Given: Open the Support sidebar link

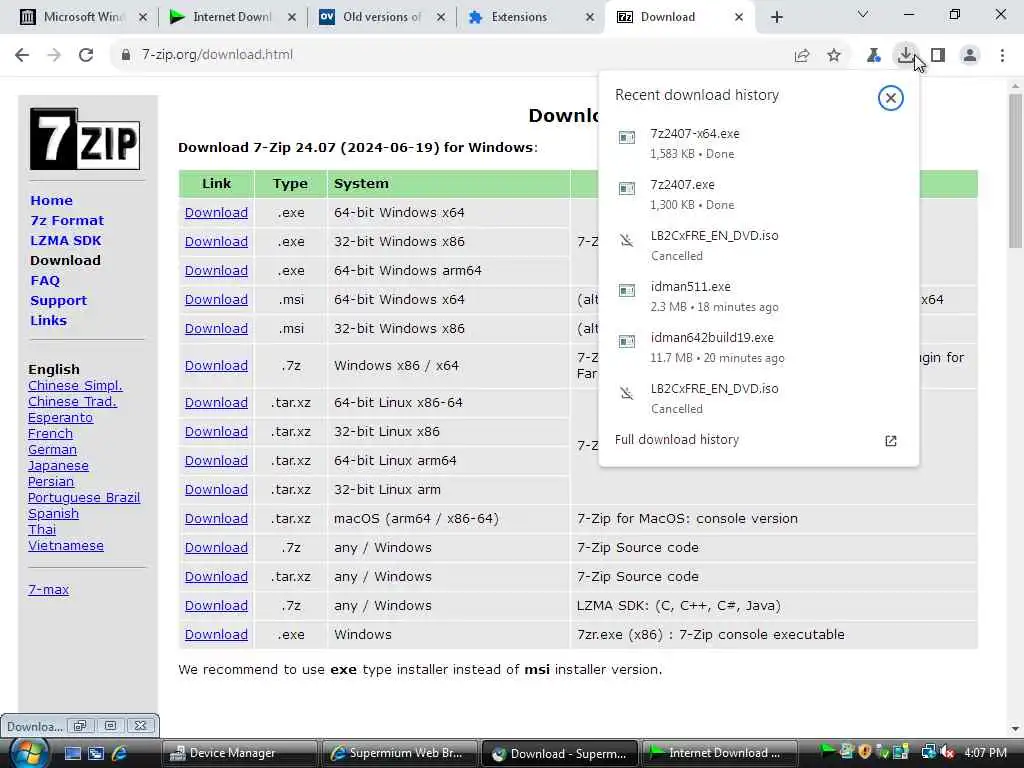Looking at the screenshot, I should tap(58, 301).
